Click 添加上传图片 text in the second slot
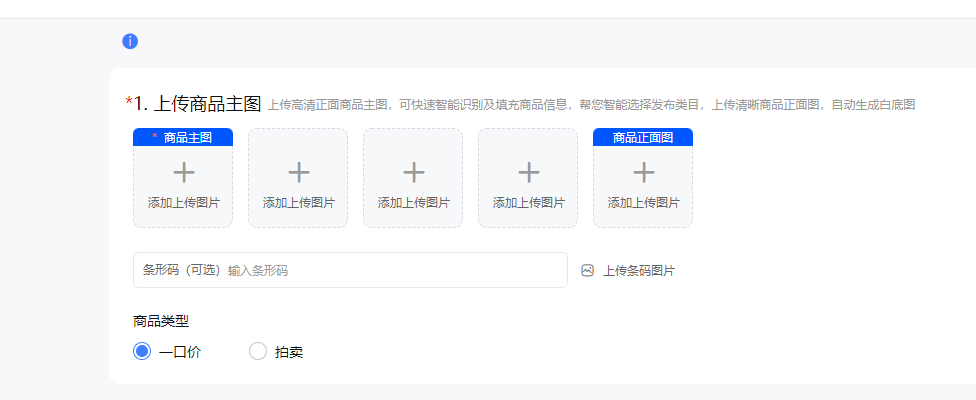976x400 pixels. (298, 203)
